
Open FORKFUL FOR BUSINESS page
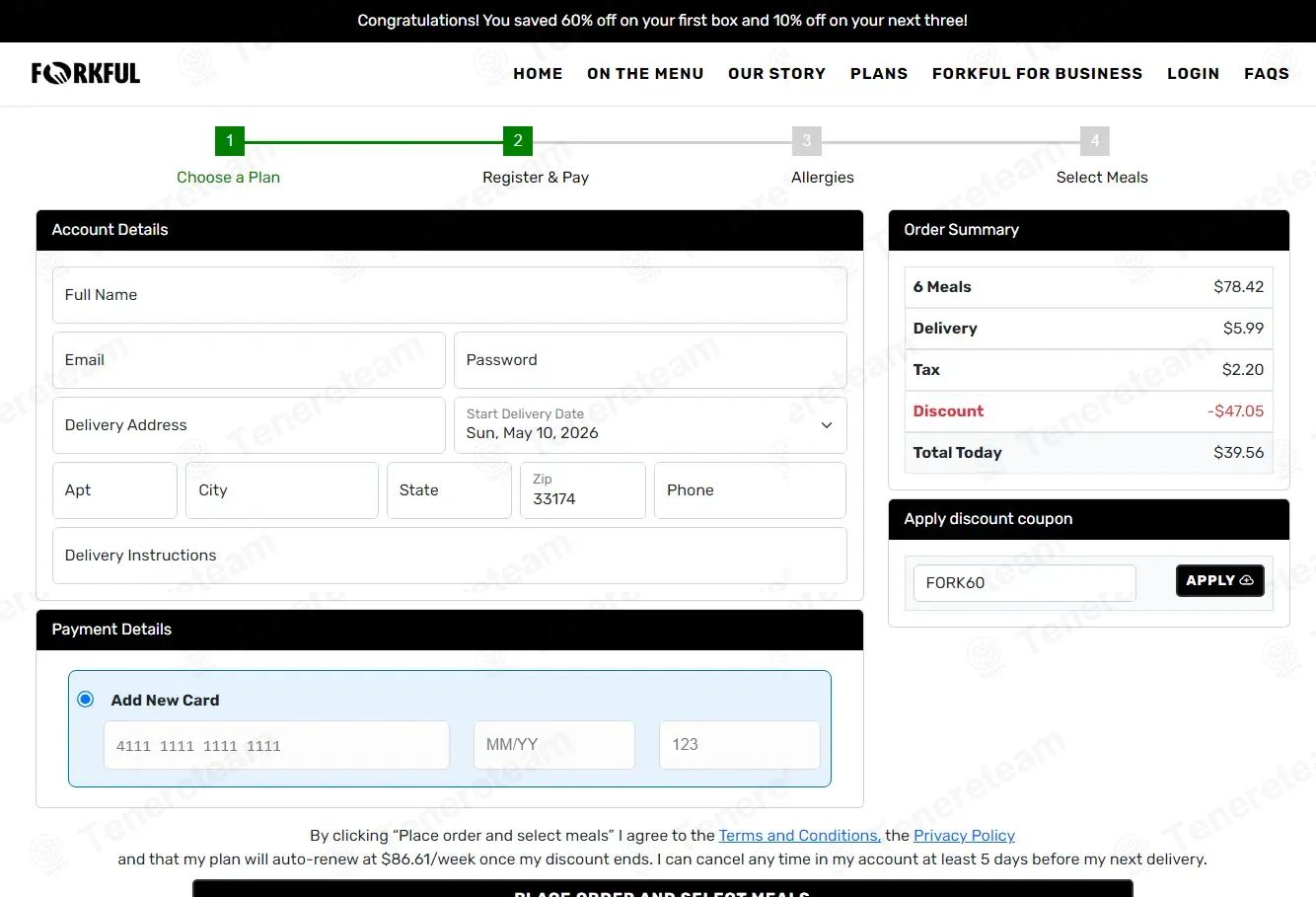[x=1037, y=73]
